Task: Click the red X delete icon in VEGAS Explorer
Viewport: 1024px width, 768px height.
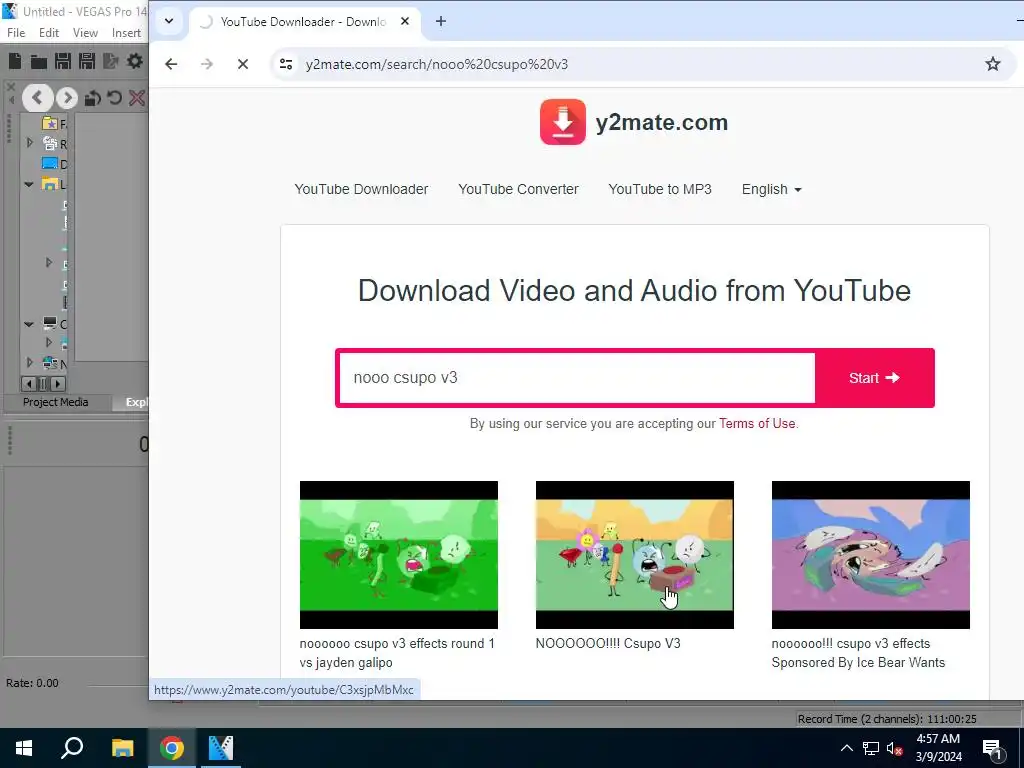Action: 136,98
